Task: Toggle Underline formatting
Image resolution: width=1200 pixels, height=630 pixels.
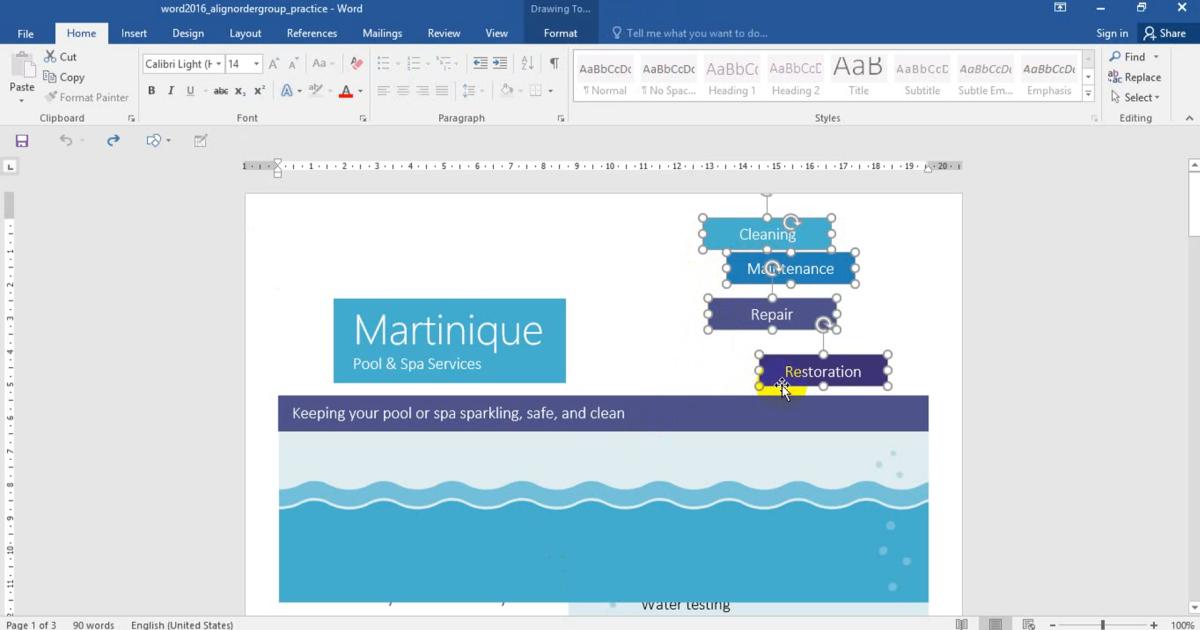Action: (190, 91)
